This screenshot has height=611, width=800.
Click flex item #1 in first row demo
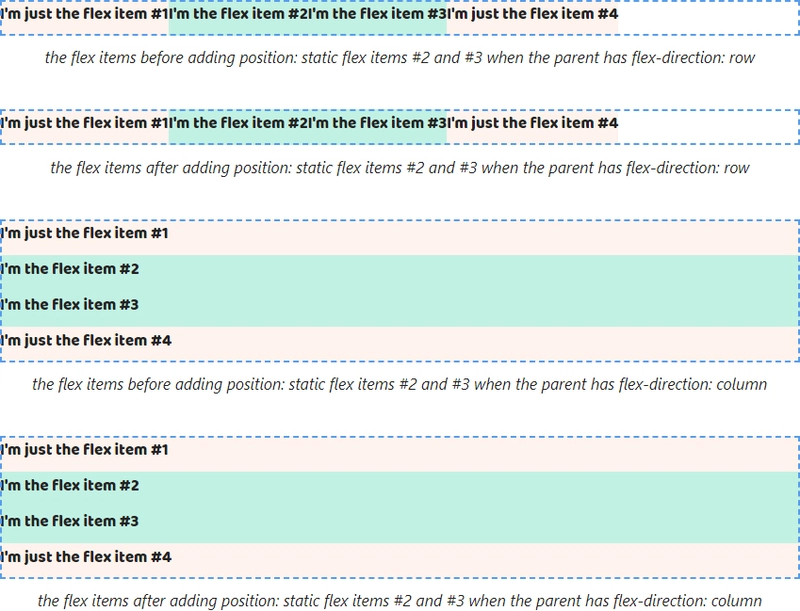point(85,18)
